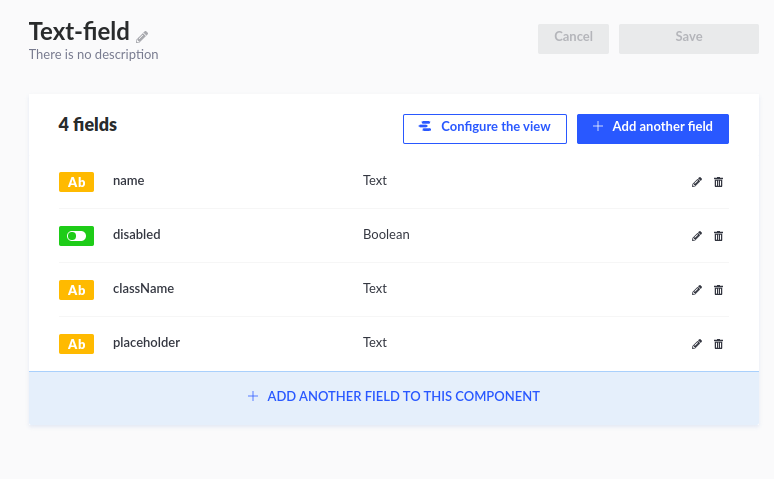Open editor for className field pencil icon

(x=697, y=290)
